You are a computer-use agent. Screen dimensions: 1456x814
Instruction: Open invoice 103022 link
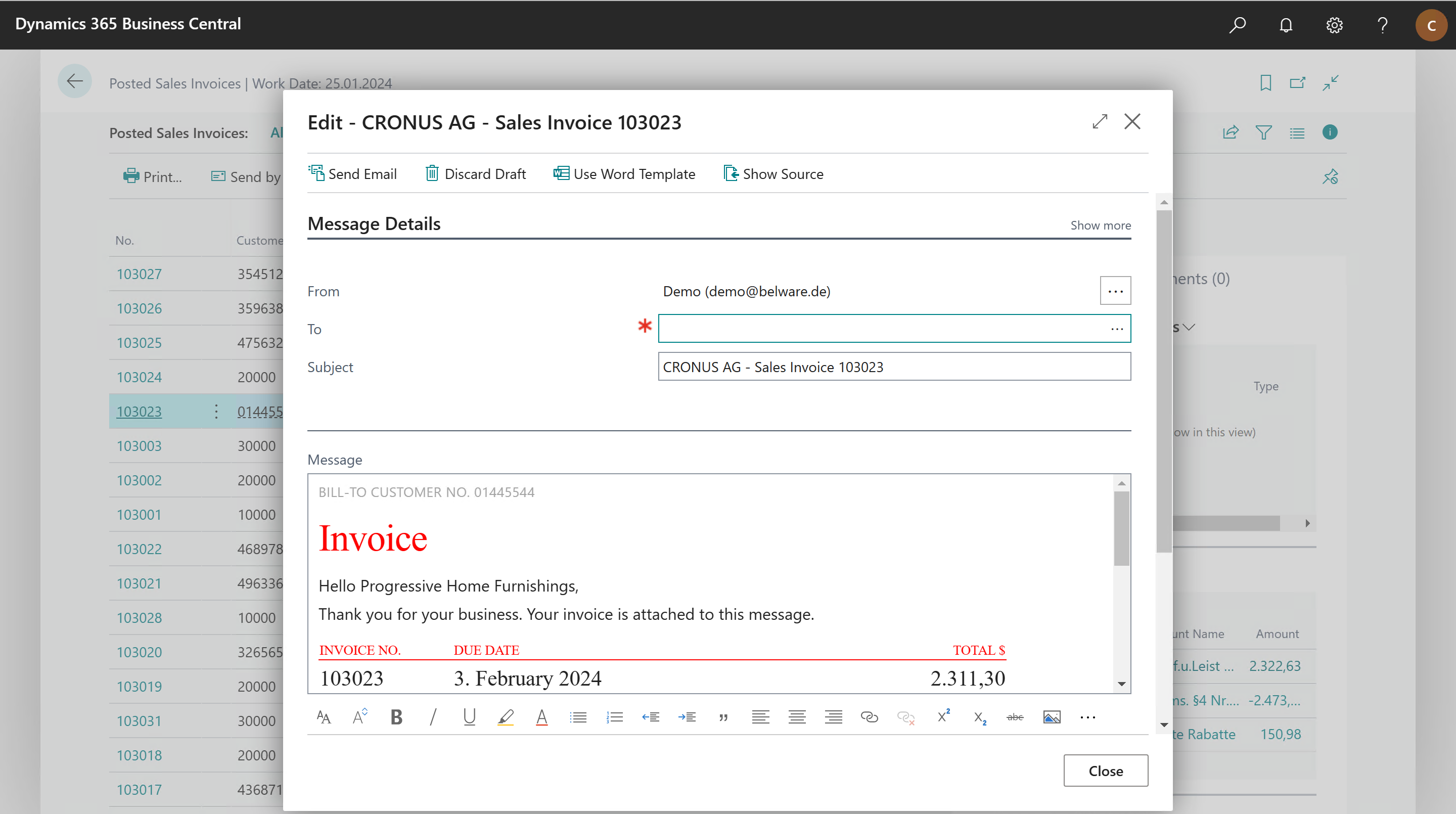(x=139, y=549)
